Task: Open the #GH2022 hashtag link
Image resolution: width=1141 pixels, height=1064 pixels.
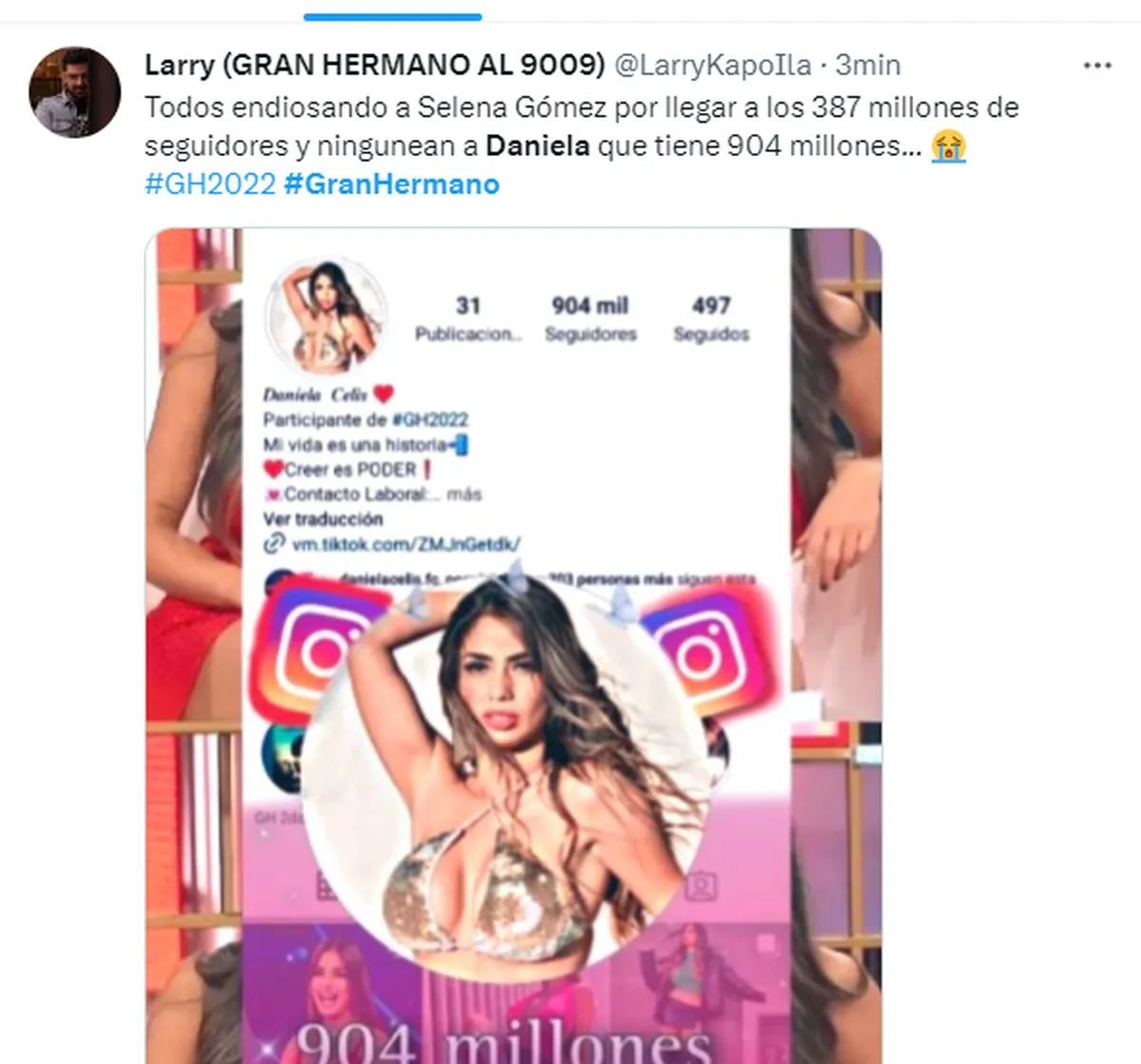Action: pyautogui.click(x=209, y=184)
